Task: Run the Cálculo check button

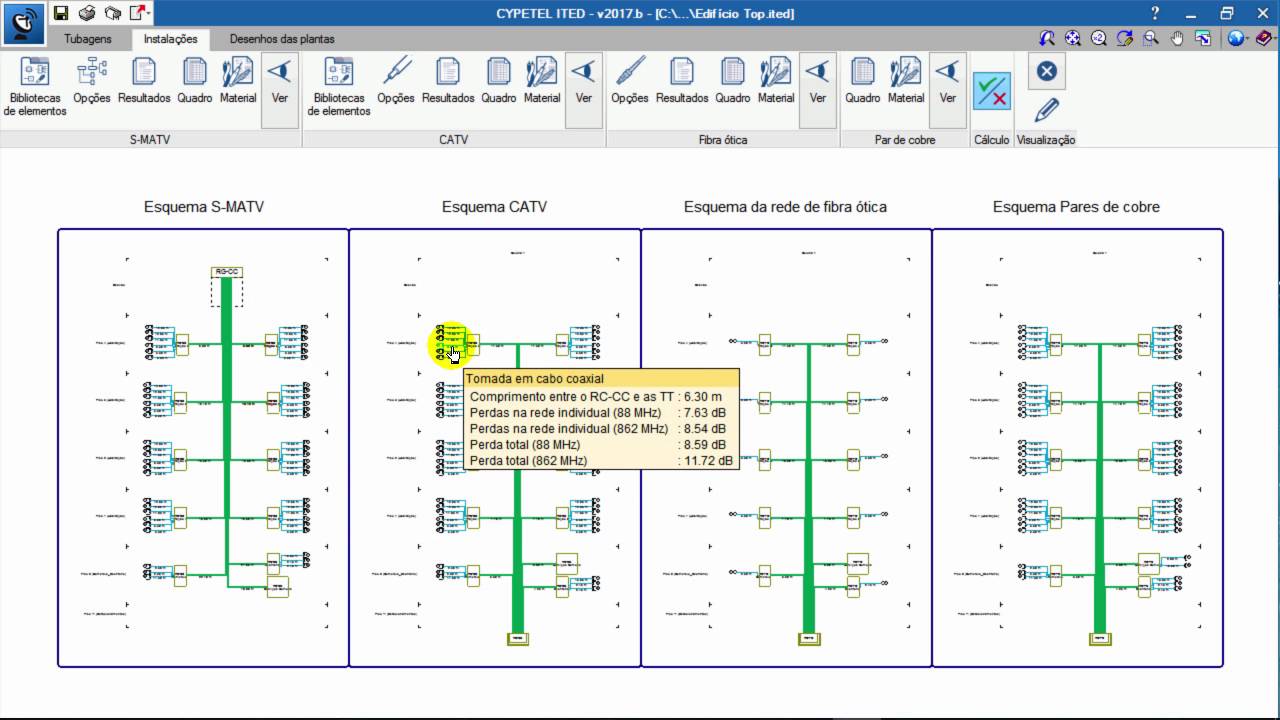Action: [x=991, y=91]
